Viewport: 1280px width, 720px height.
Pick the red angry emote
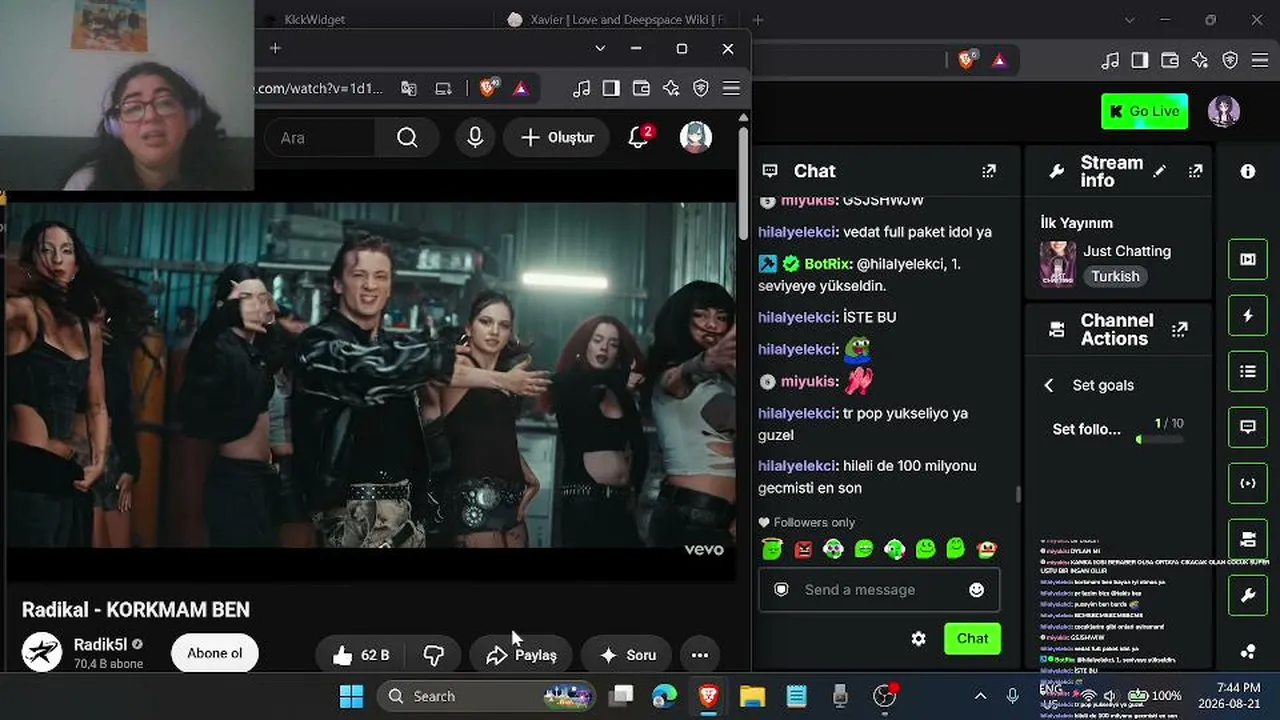[x=803, y=548]
